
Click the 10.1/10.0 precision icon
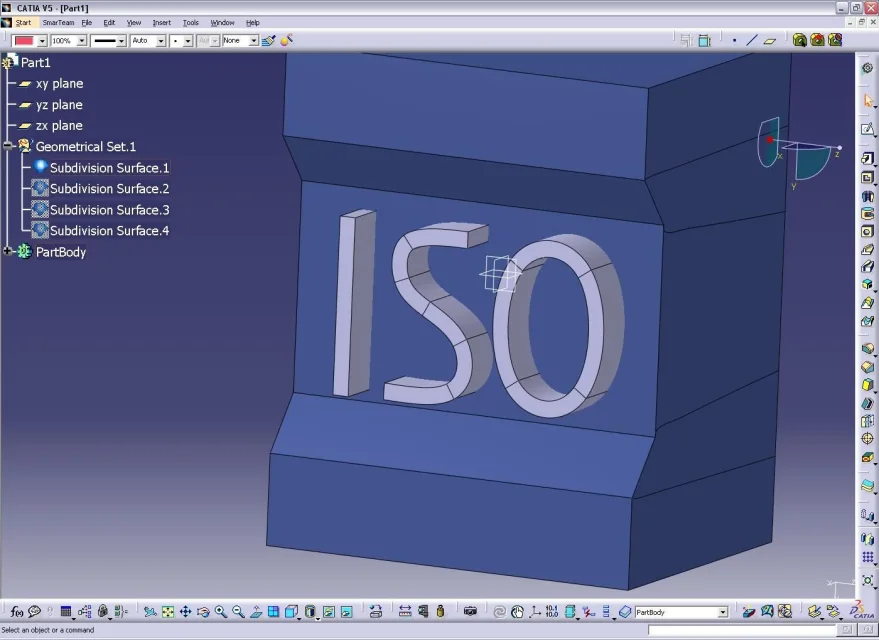(552, 611)
